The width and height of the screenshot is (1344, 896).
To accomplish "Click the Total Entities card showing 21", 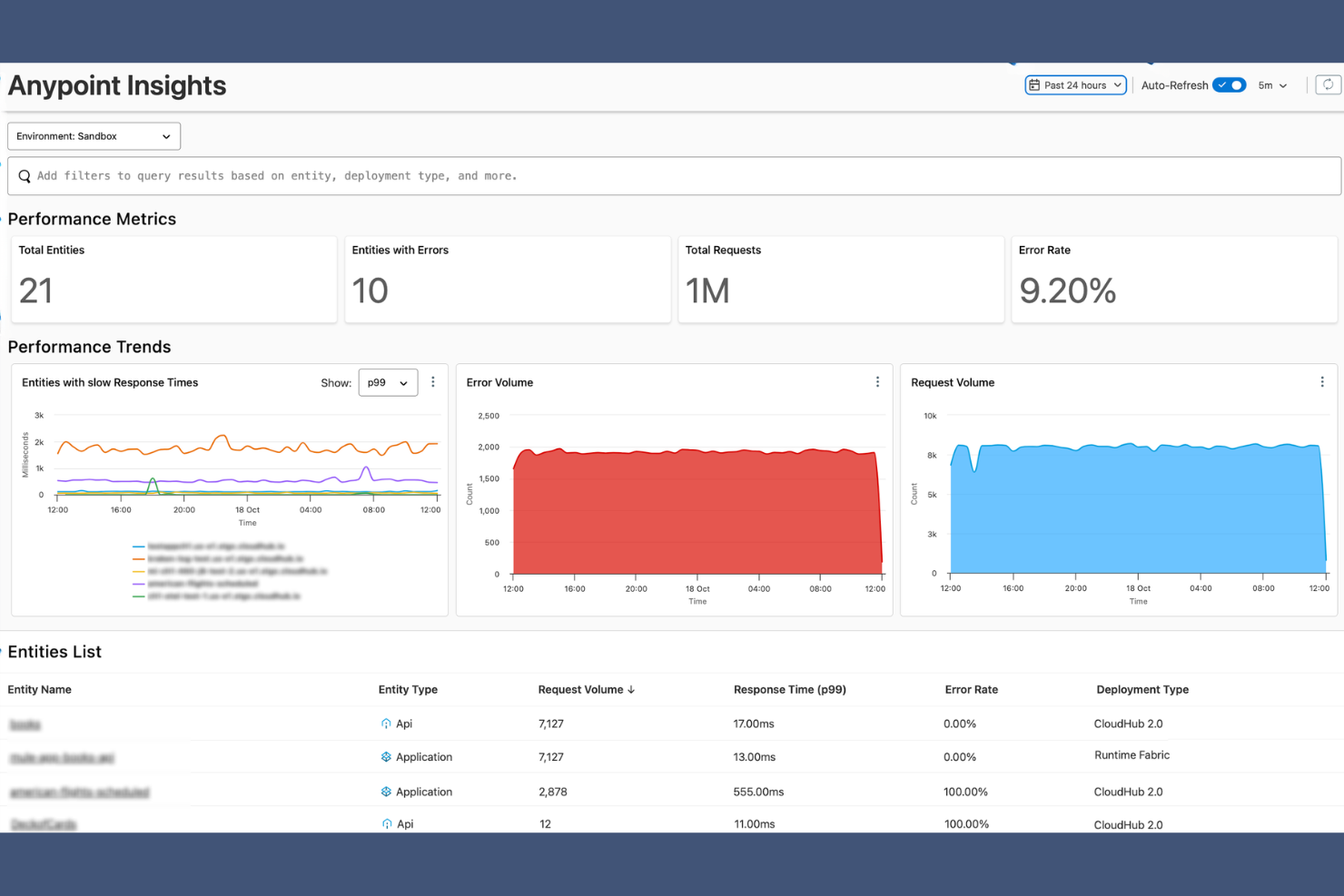I will [173, 280].
